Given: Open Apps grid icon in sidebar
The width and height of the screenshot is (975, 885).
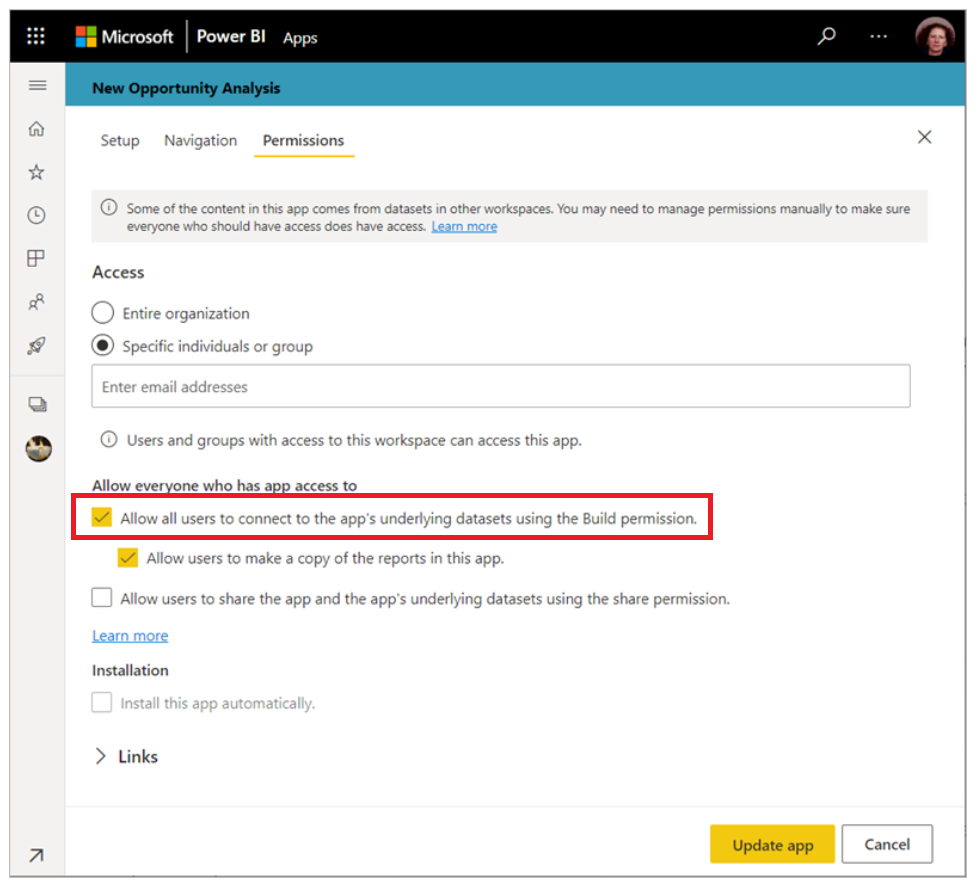Looking at the screenshot, I should click(x=36, y=258).
